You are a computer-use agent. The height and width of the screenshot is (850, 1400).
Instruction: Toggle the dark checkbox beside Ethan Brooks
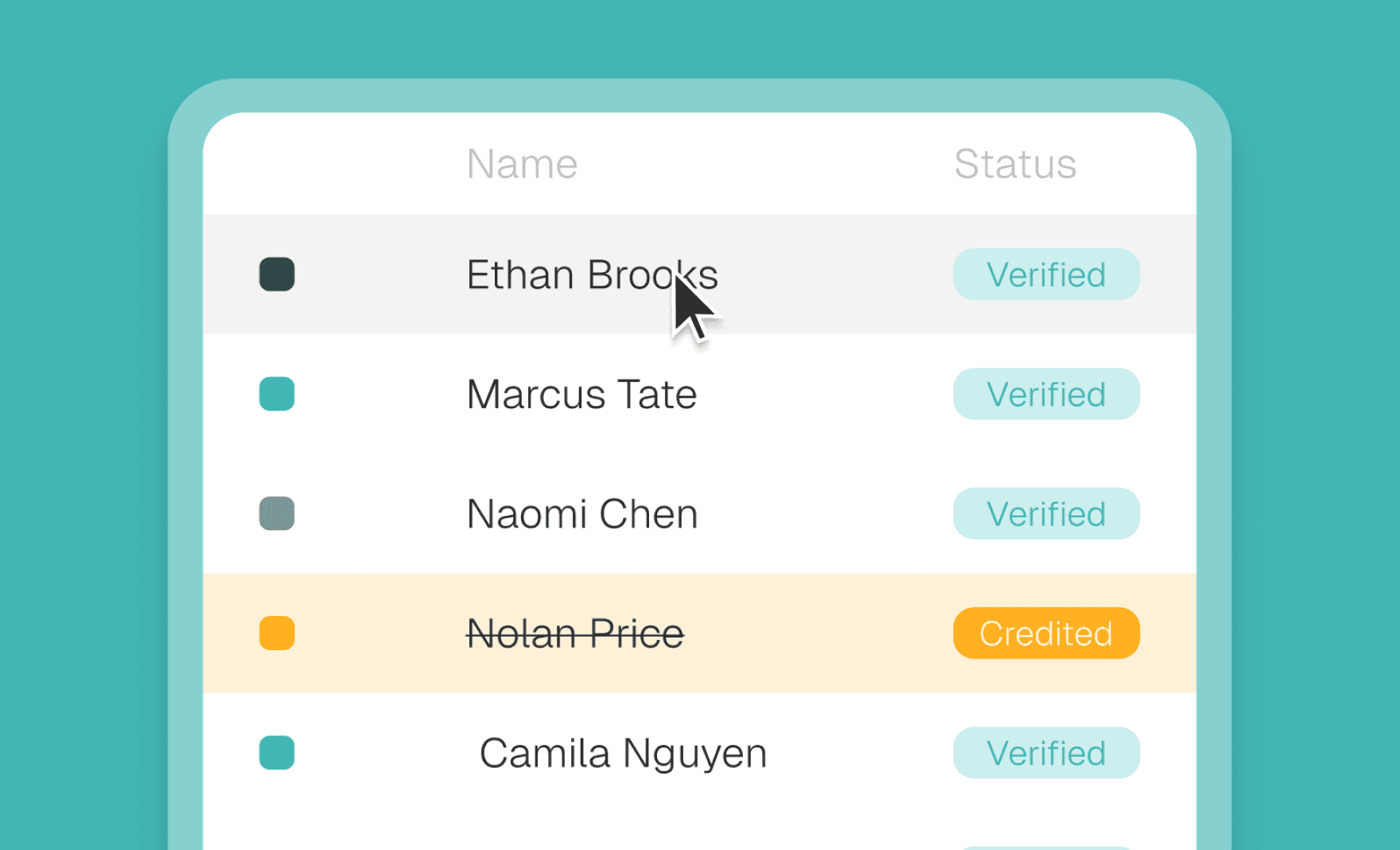277,275
